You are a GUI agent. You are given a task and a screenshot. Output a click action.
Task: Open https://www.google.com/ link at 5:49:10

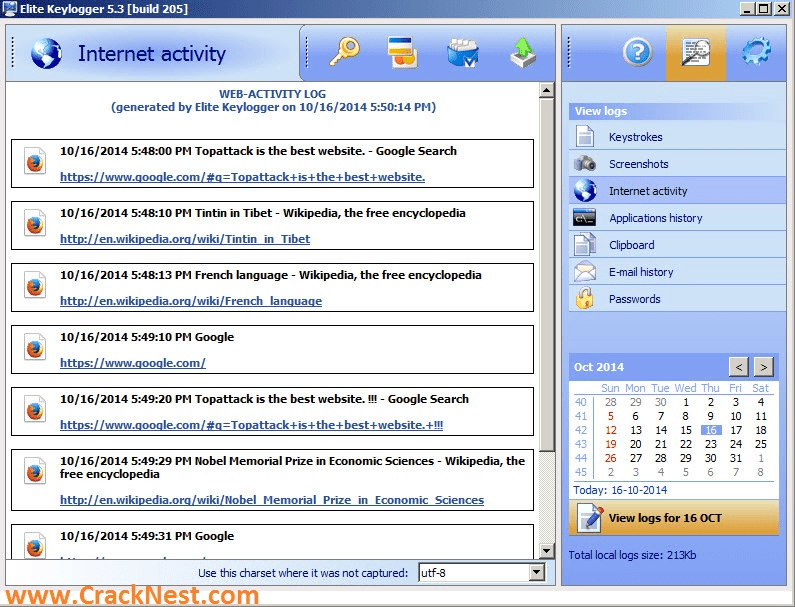133,363
